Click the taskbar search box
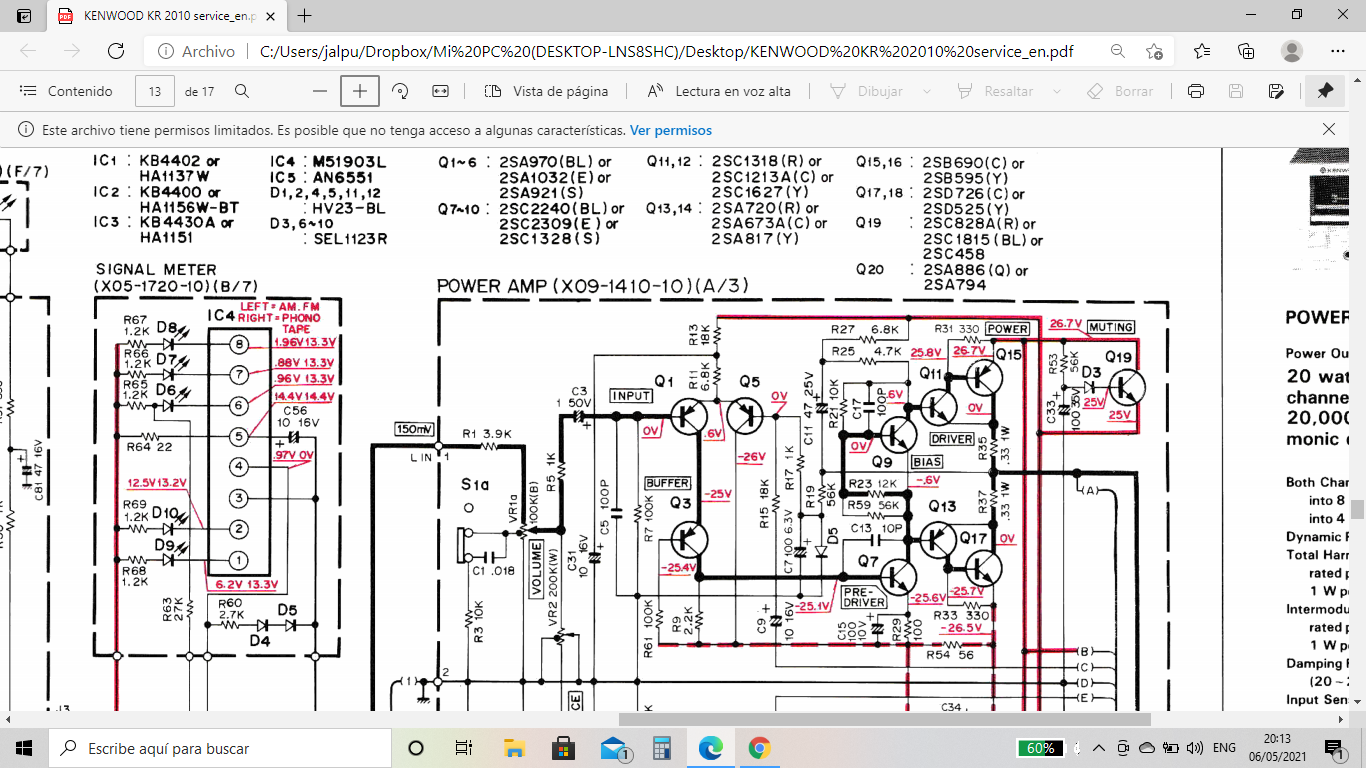Screen dimensions: 1366x768 (220, 748)
